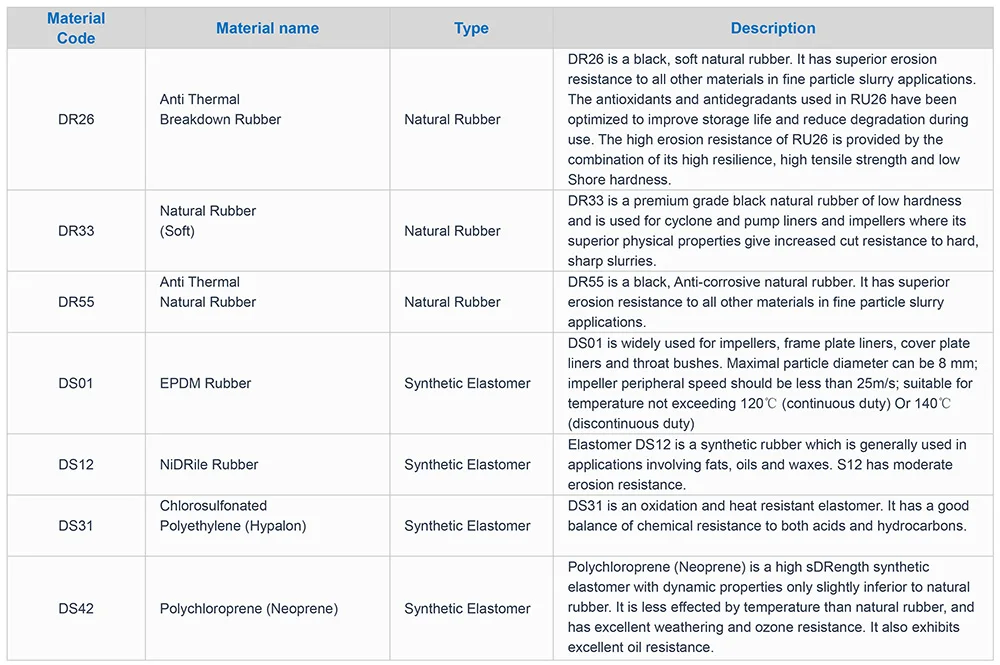Click the Natural Rubber type for DR26

(452, 119)
